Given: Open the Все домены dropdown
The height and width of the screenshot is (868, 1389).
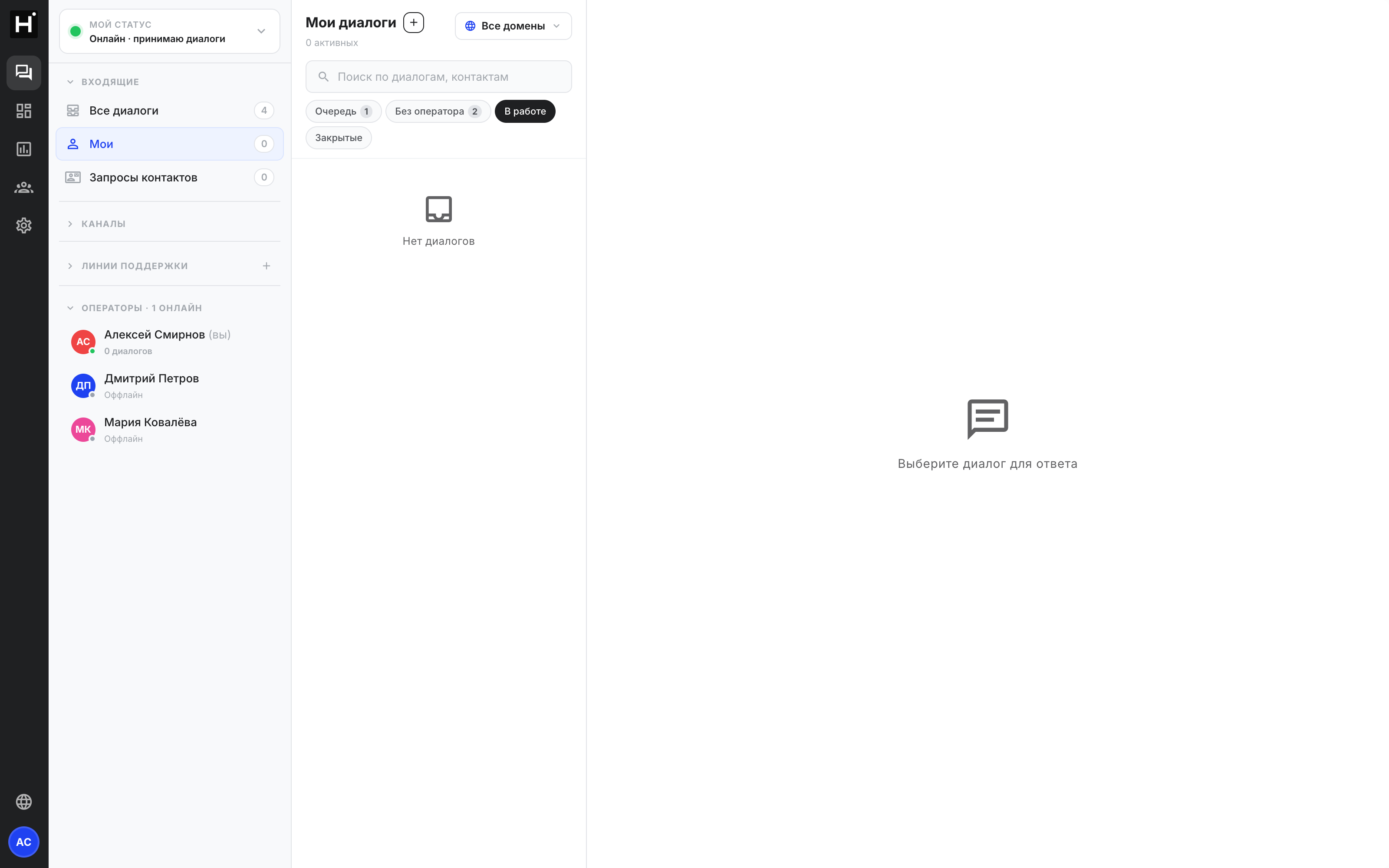Looking at the screenshot, I should coord(513,26).
